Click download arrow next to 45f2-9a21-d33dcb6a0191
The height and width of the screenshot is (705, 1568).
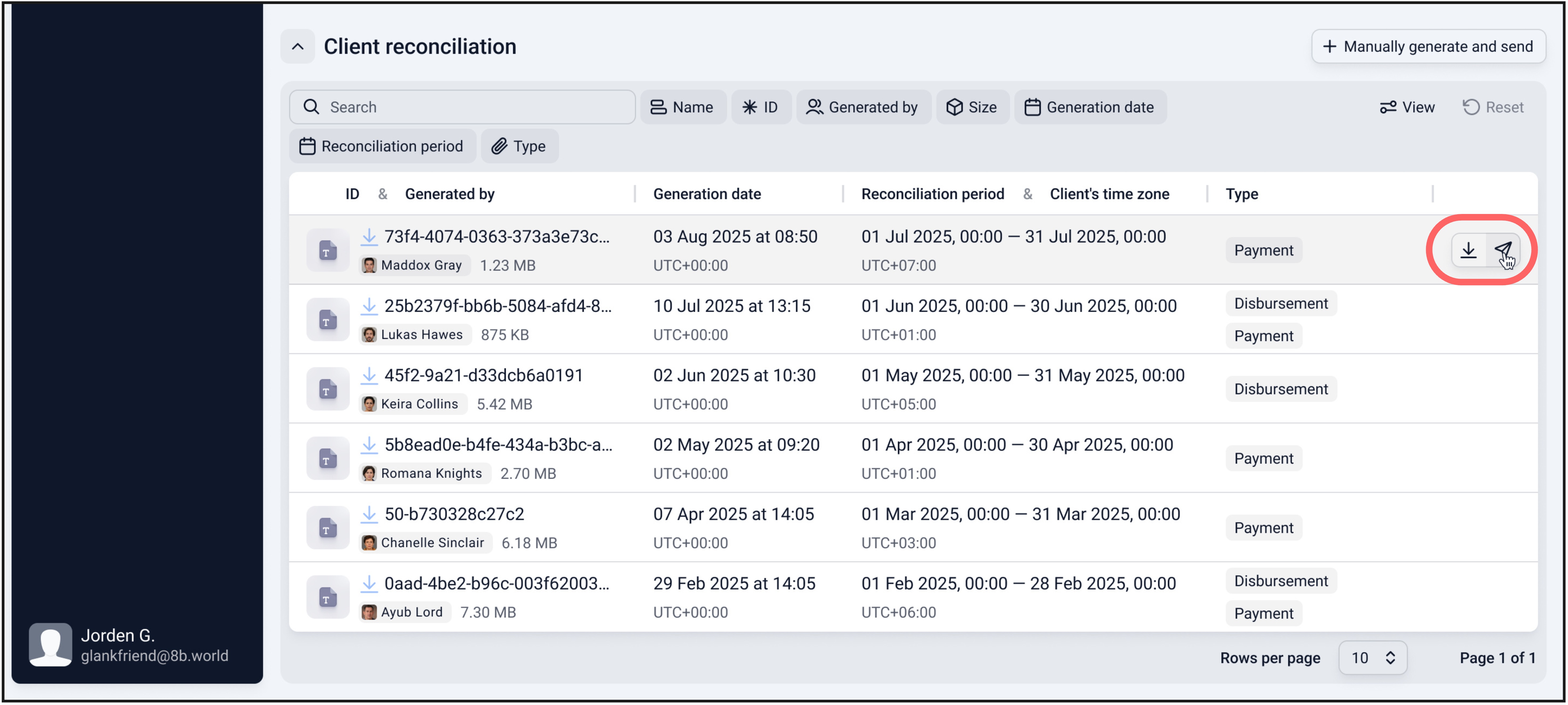[369, 376]
